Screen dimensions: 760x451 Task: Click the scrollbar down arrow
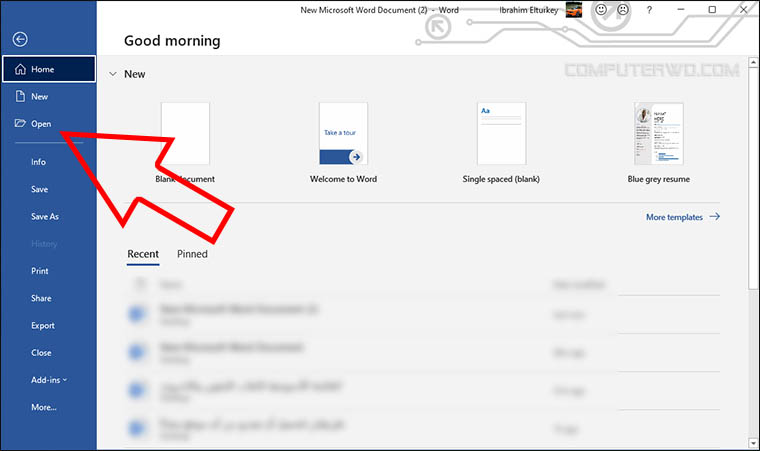[x=753, y=443]
